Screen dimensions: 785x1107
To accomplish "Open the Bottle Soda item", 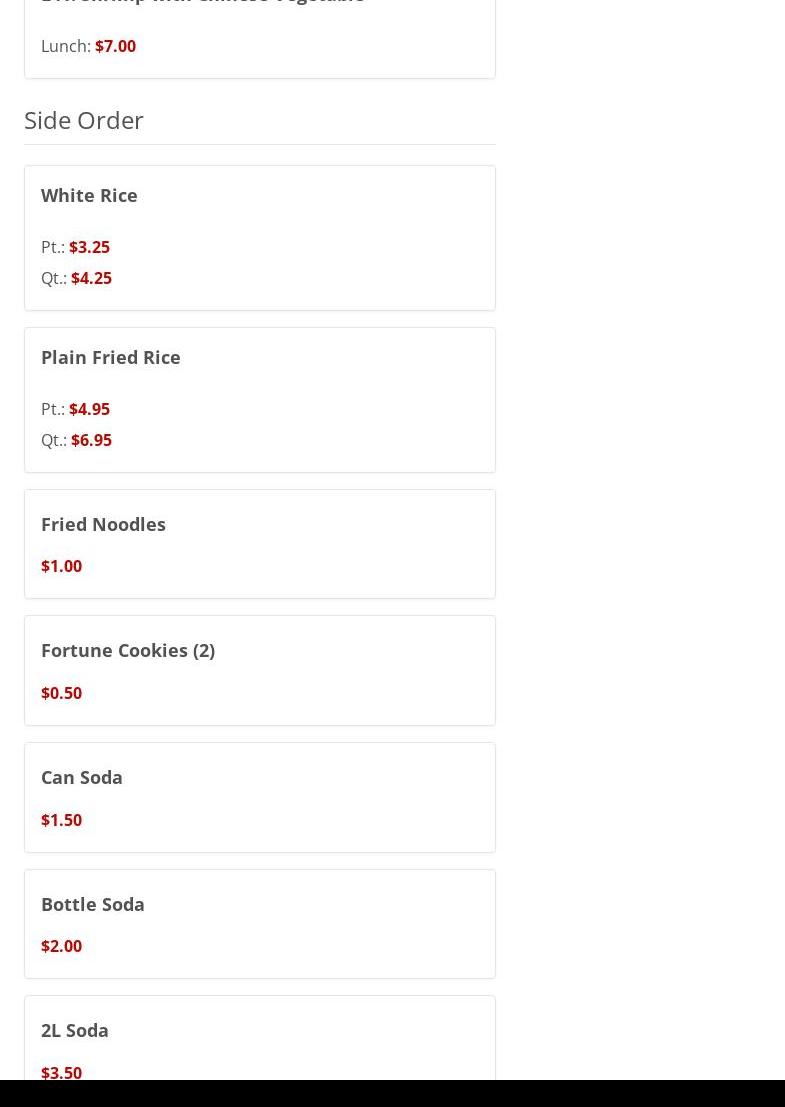I will pyautogui.click(x=92, y=904).
